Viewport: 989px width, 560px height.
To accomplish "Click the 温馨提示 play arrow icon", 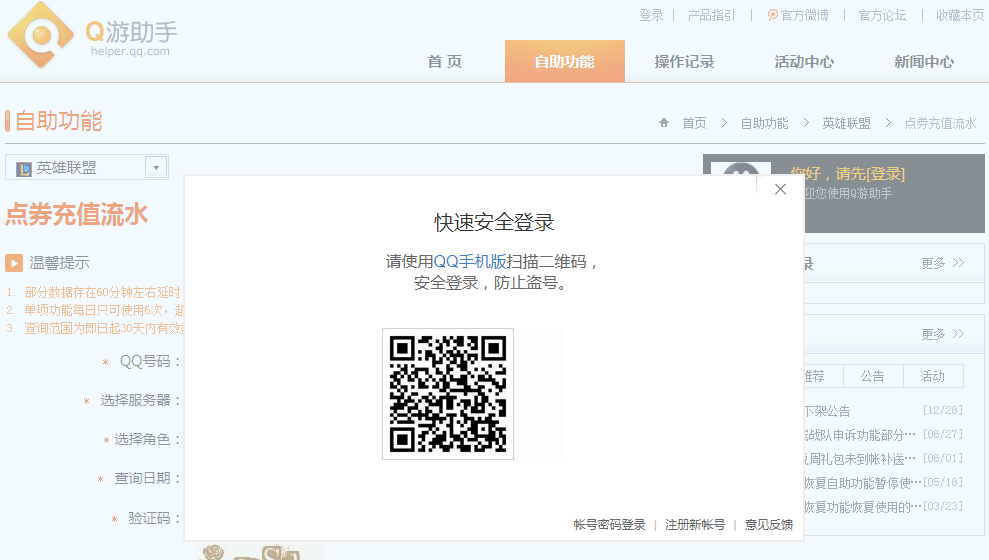I will pyautogui.click(x=14, y=262).
